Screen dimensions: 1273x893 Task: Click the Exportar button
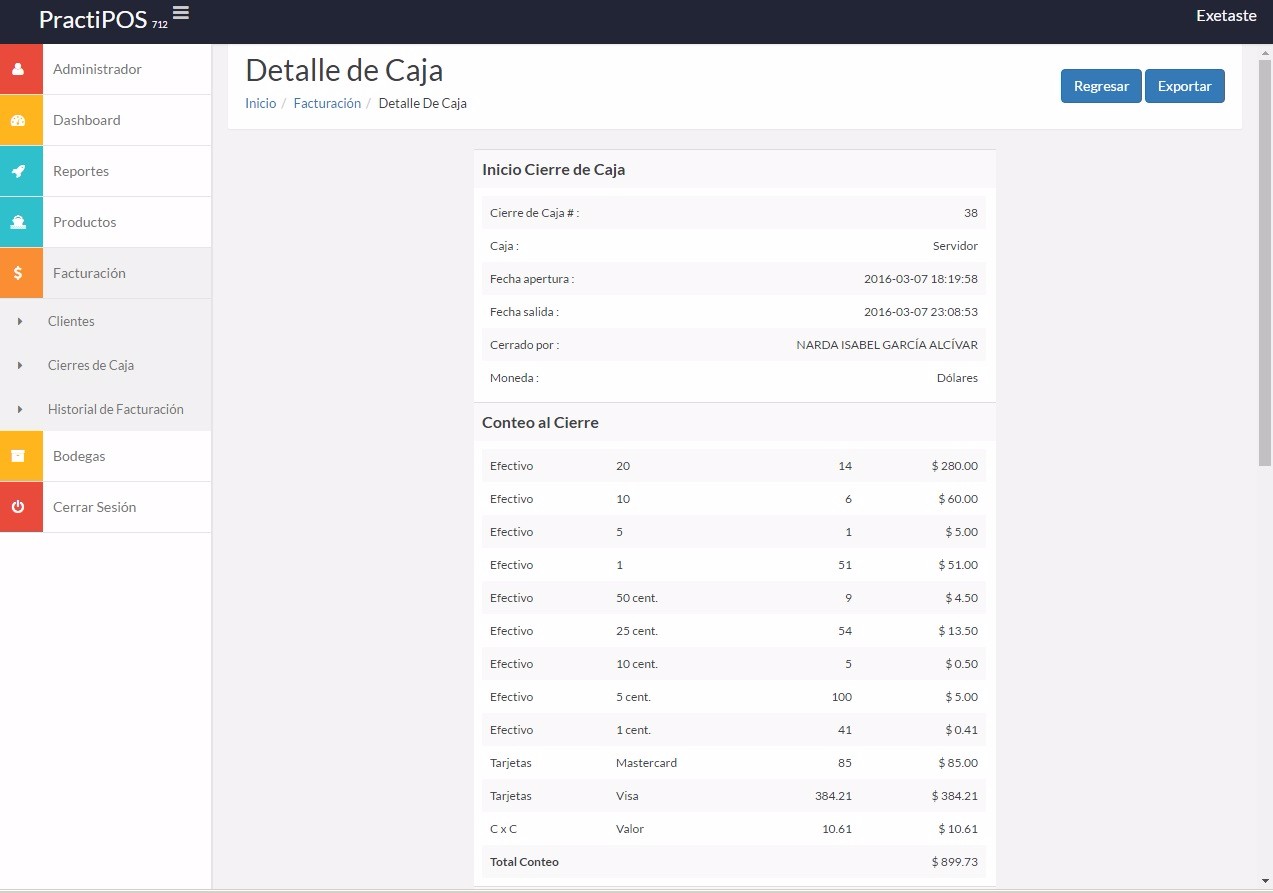click(1185, 86)
